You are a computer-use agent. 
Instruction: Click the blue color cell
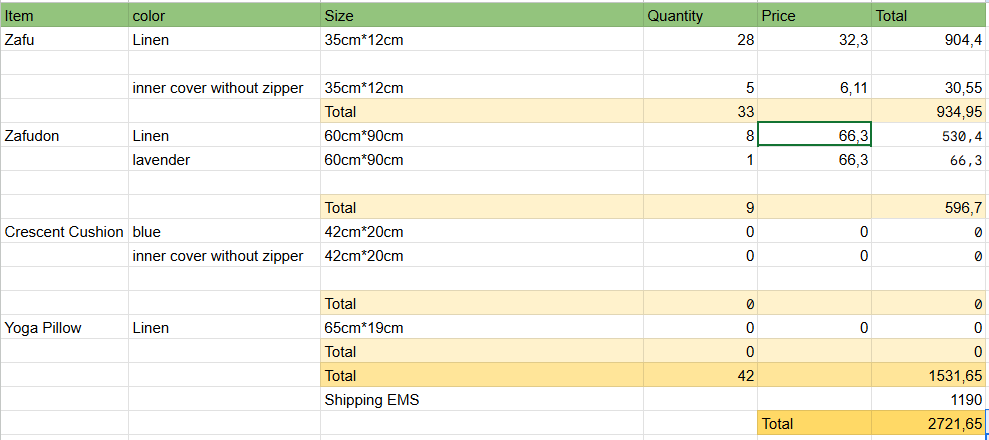click(x=225, y=231)
